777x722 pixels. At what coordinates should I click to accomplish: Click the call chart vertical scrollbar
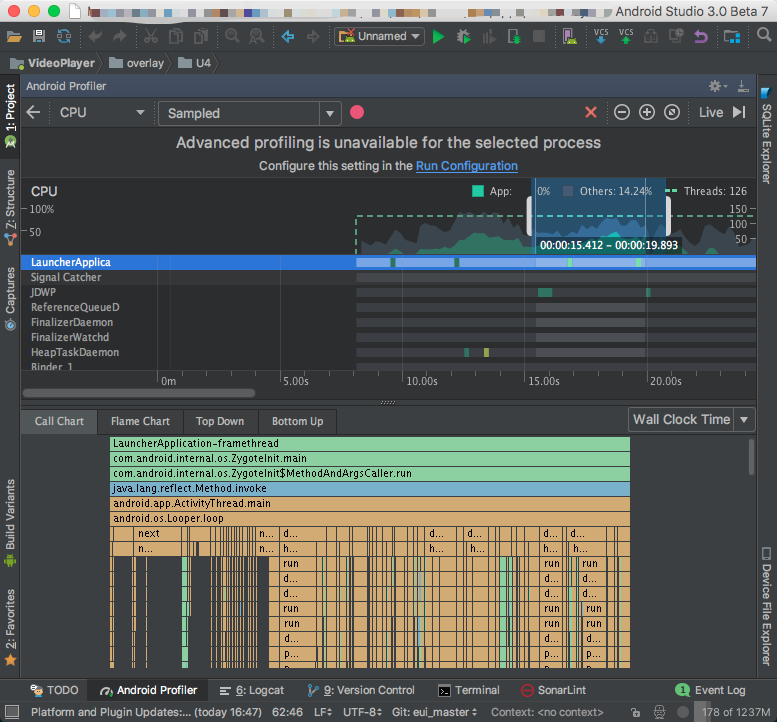pos(751,456)
